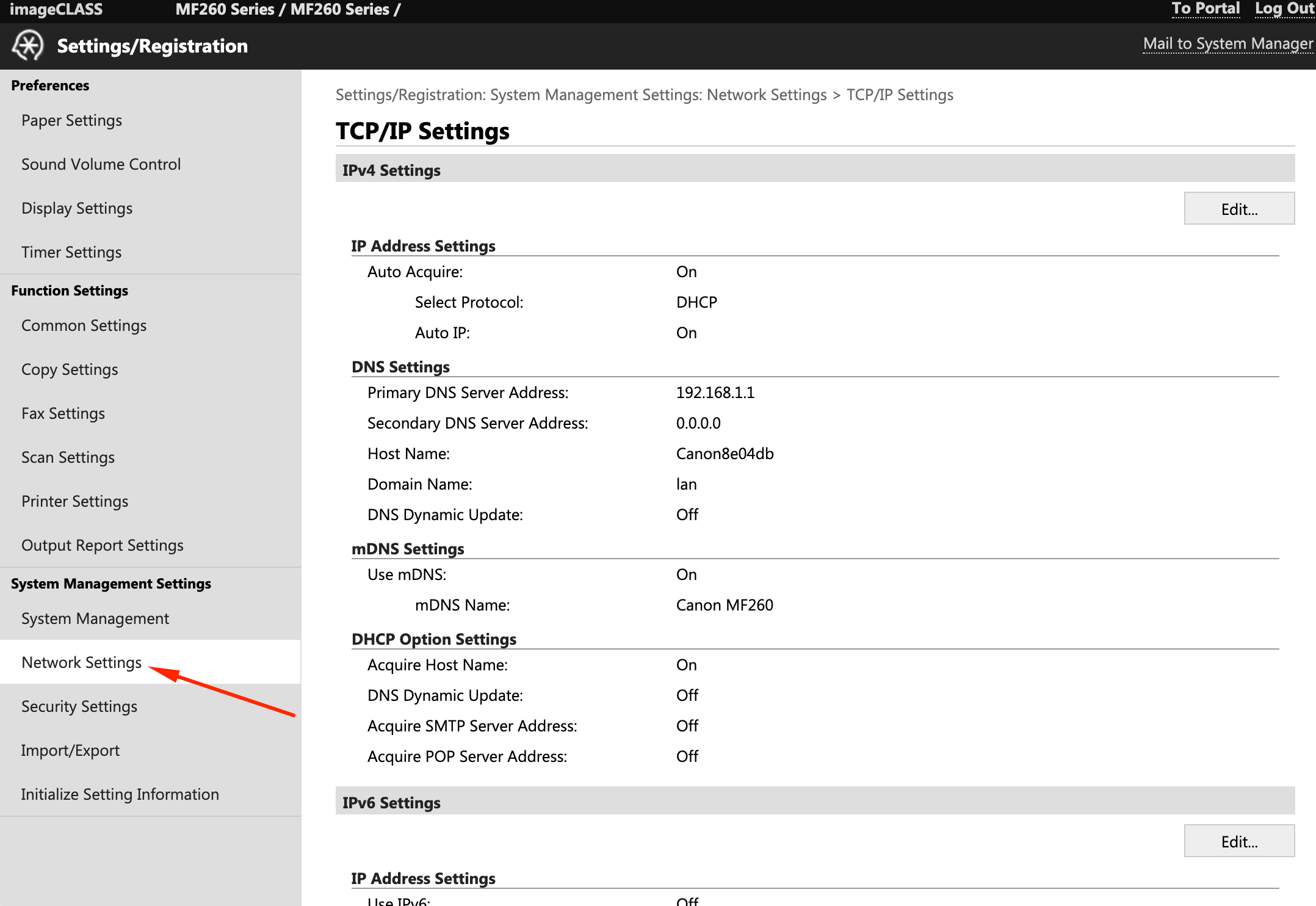Click the breadcrumb path text
This screenshot has height=906, width=1316.
(x=645, y=95)
